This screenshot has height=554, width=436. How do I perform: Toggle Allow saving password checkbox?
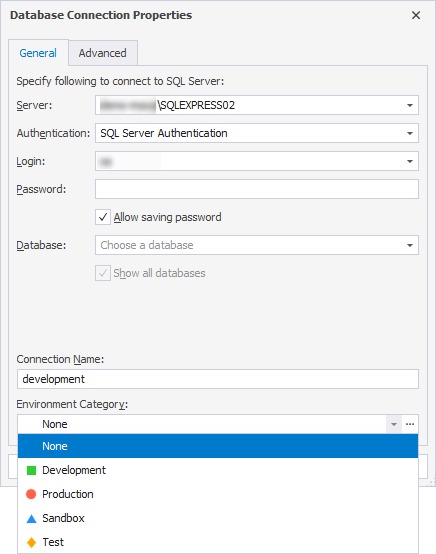103,217
